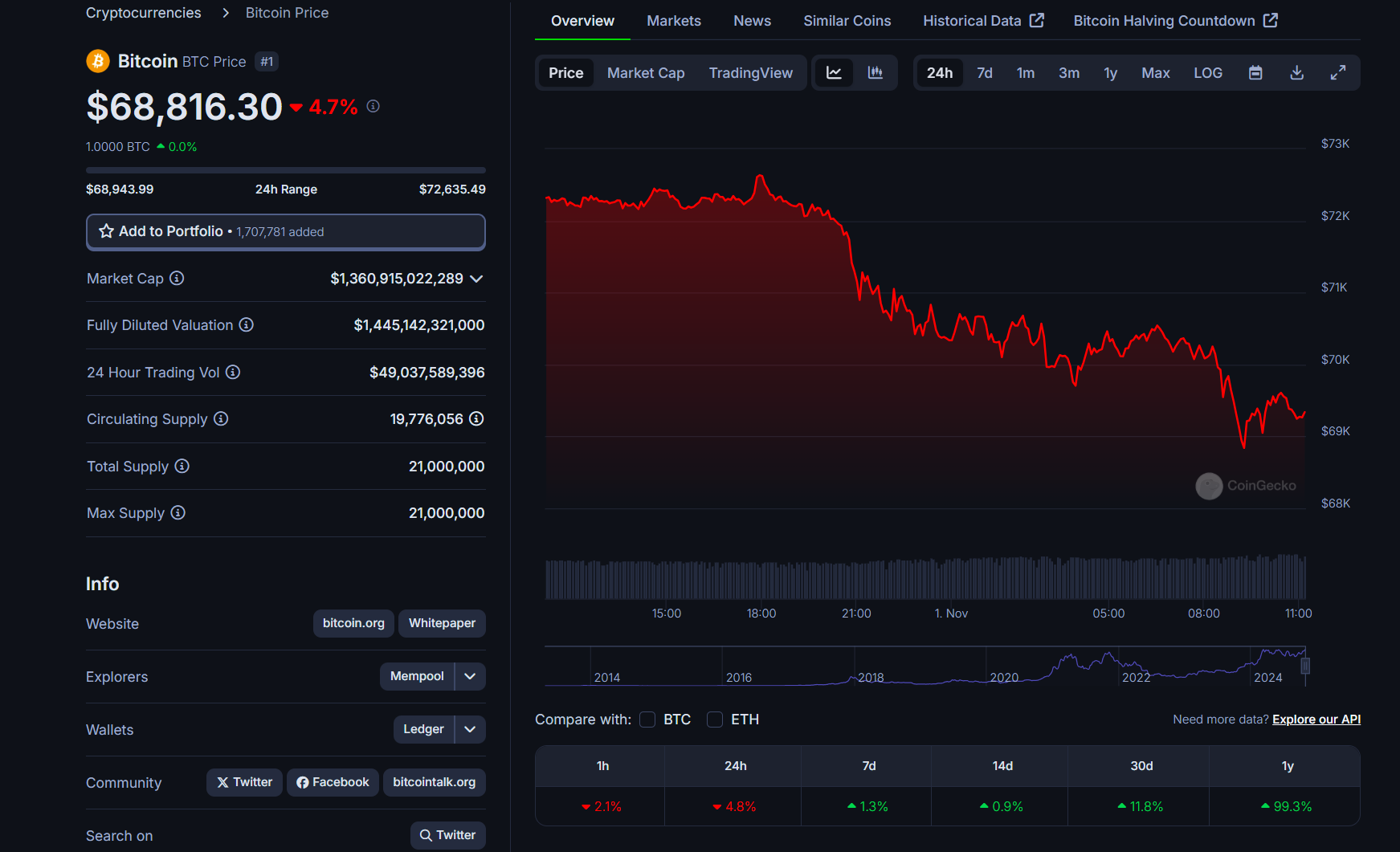This screenshot has height=852, width=1400.
Task: Enable the BTC compare checkbox
Action: (647, 720)
